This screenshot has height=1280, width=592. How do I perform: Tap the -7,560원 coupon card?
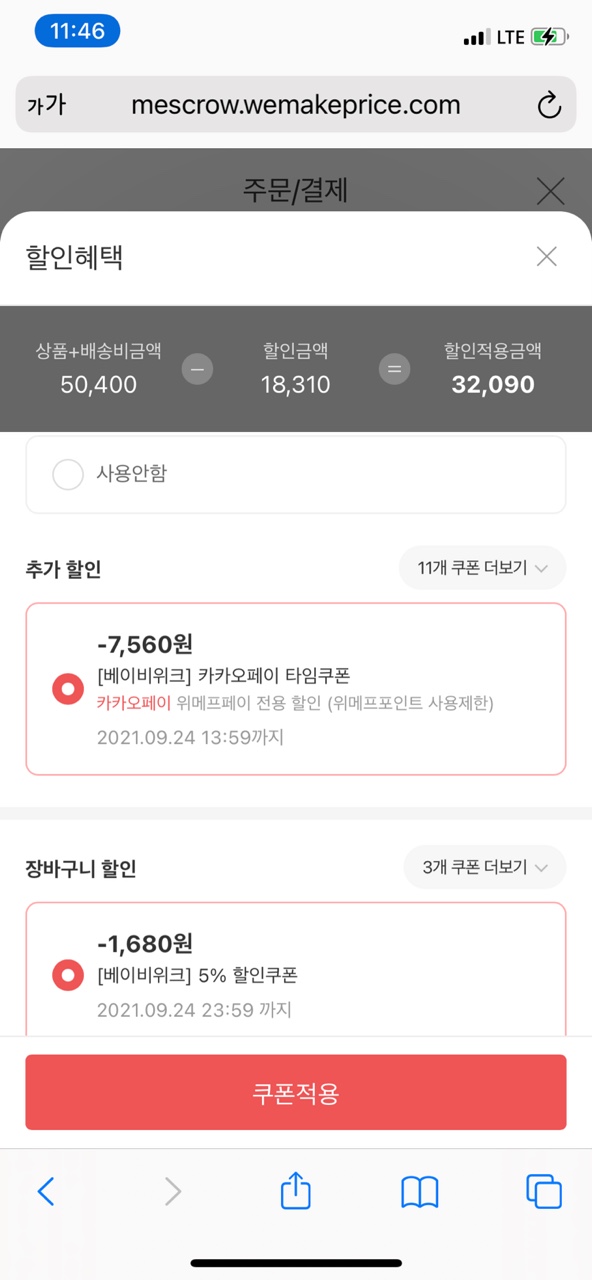click(296, 689)
